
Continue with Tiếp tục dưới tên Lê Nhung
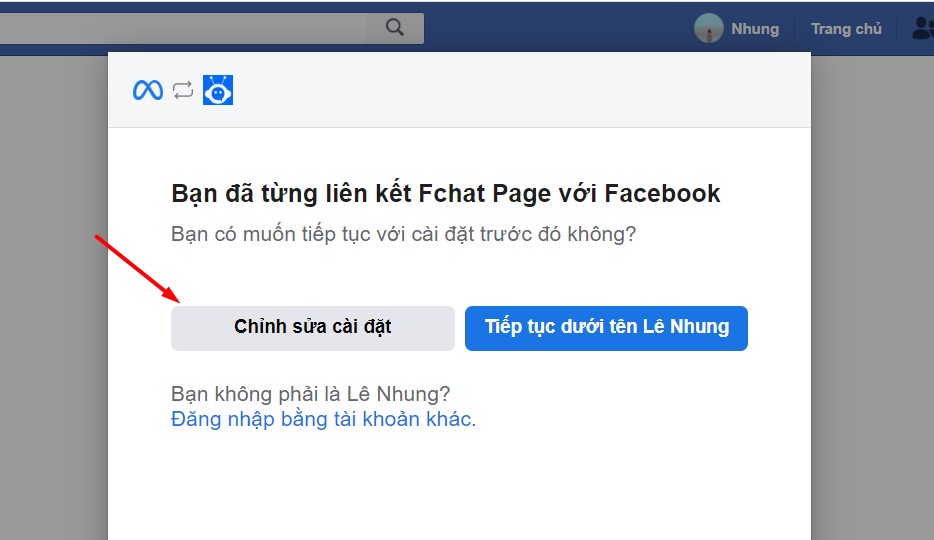(606, 327)
